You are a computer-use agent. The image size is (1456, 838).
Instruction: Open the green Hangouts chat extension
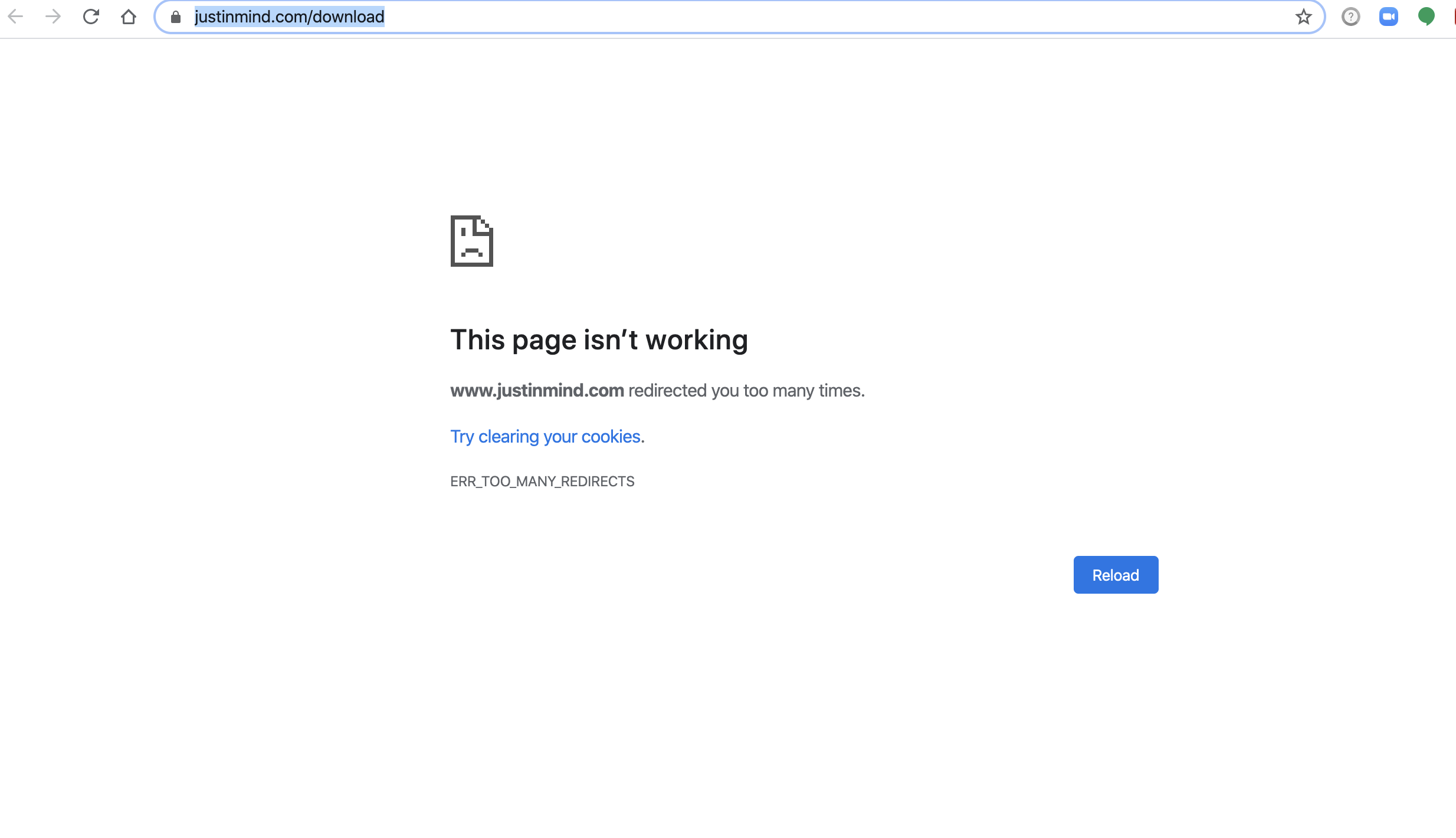[1426, 17]
